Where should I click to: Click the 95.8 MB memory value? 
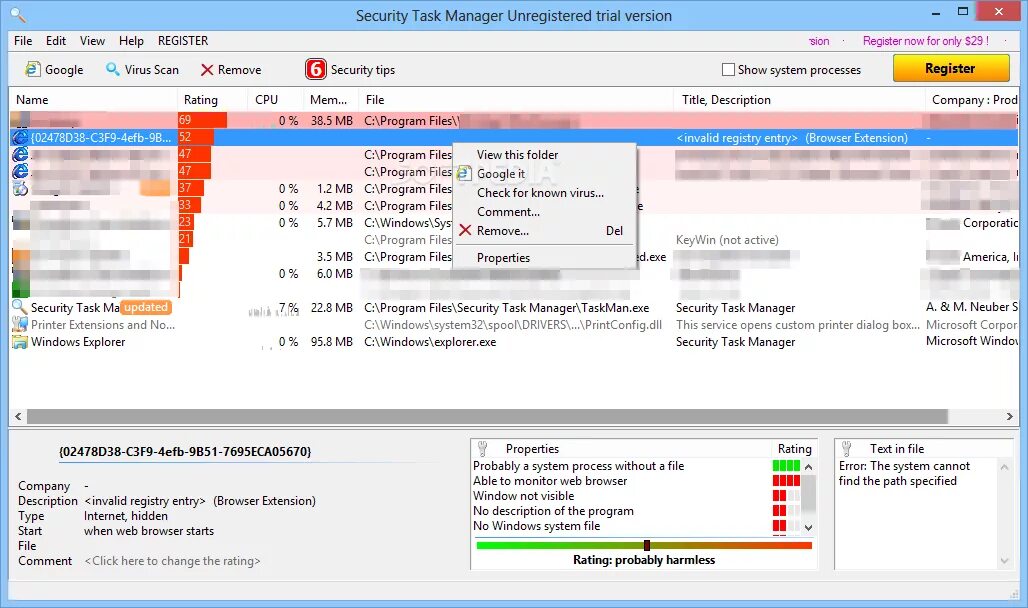(x=331, y=342)
